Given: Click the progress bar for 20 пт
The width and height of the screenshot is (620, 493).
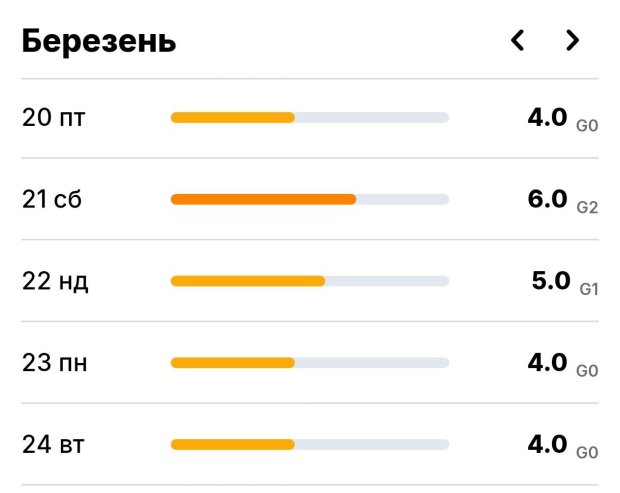Looking at the screenshot, I should pyautogui.click(x=309, y=118).
